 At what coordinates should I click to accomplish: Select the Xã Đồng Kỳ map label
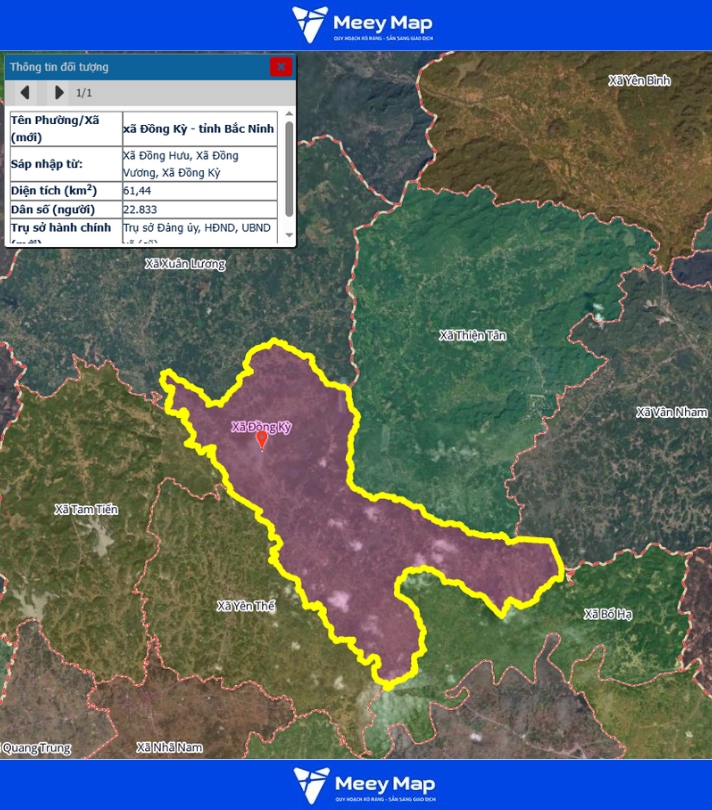pos(261,426)
